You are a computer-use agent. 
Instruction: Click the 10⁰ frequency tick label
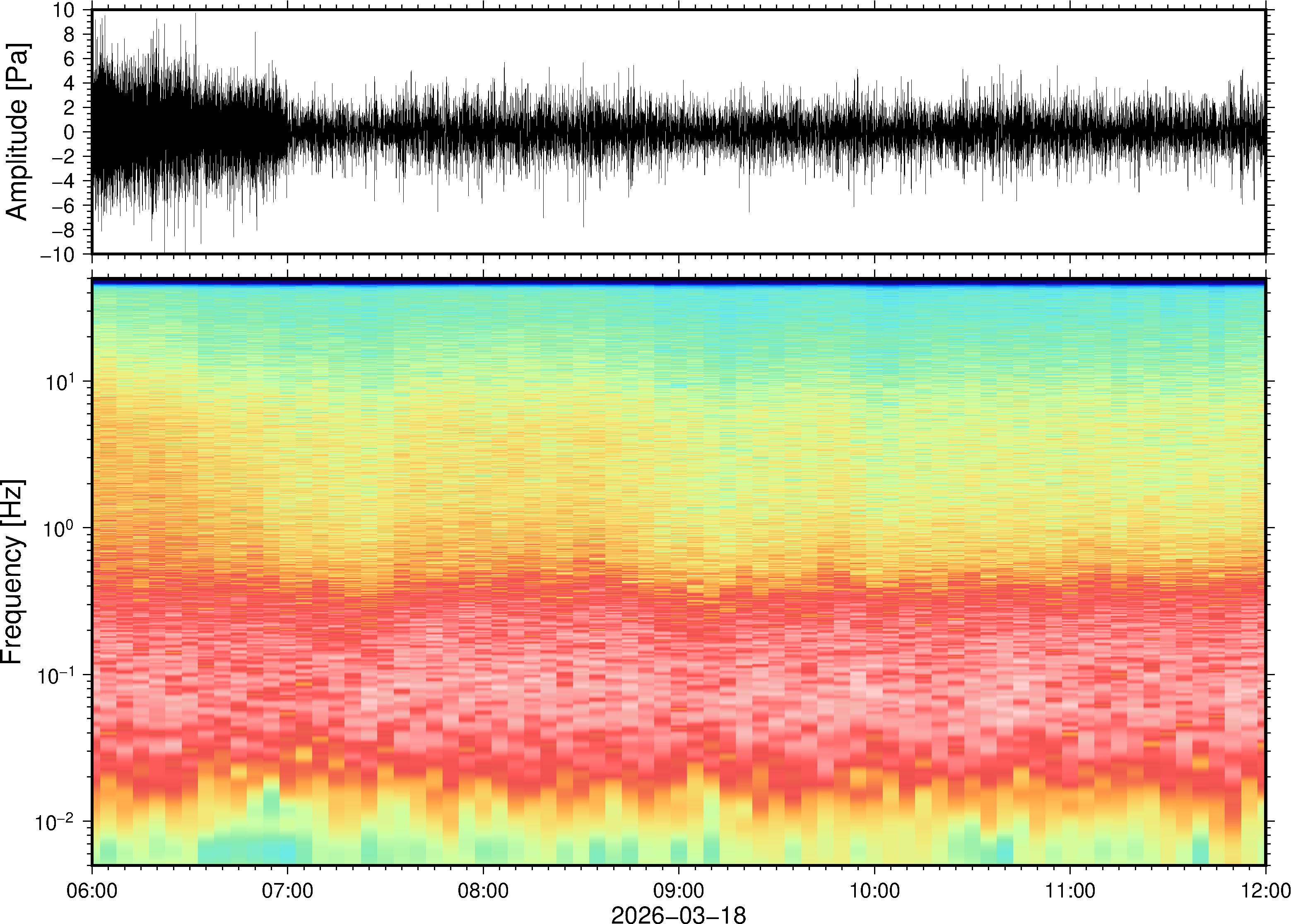coord(59,529)
